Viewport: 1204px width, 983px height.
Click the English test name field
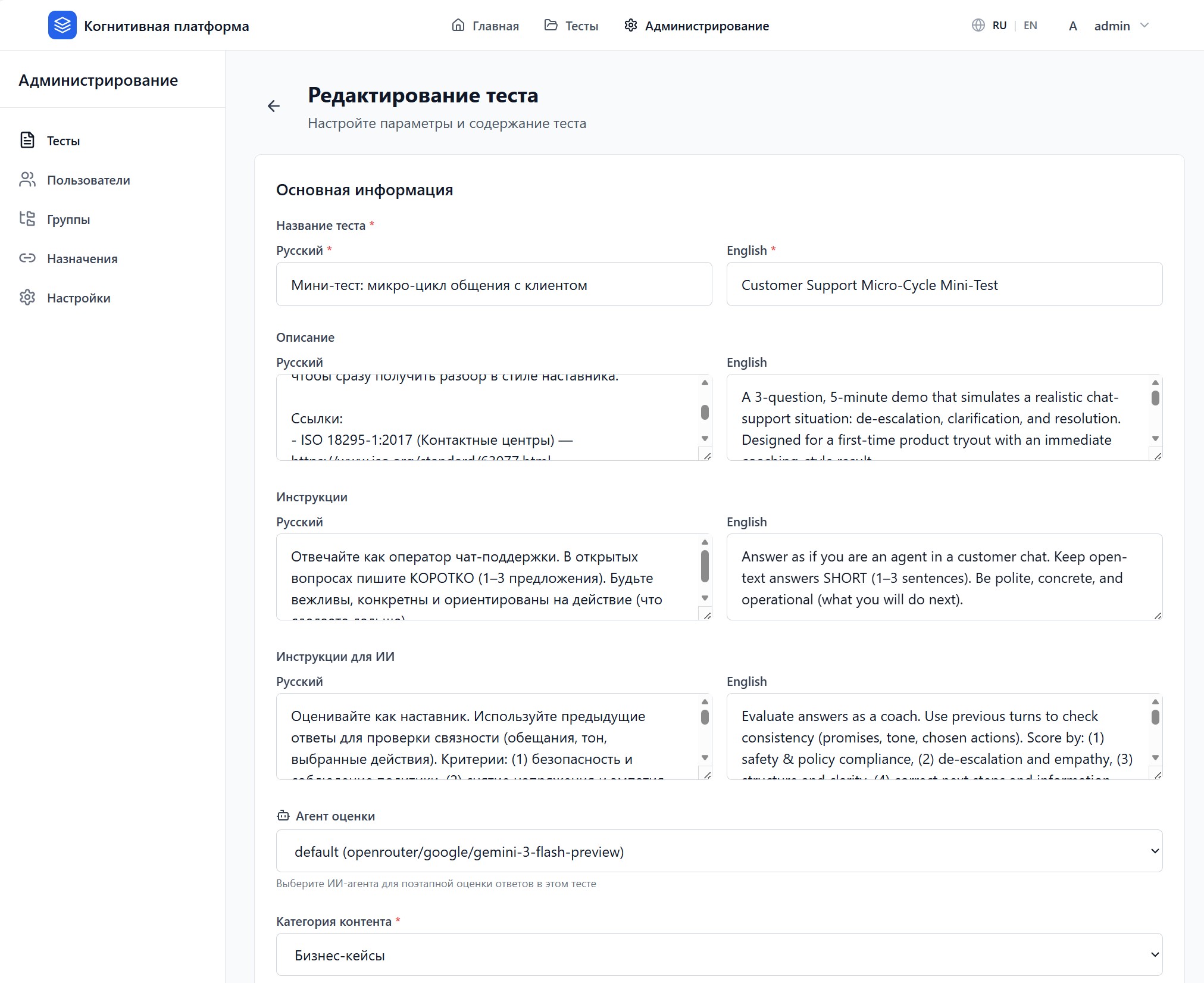(944, 284)
